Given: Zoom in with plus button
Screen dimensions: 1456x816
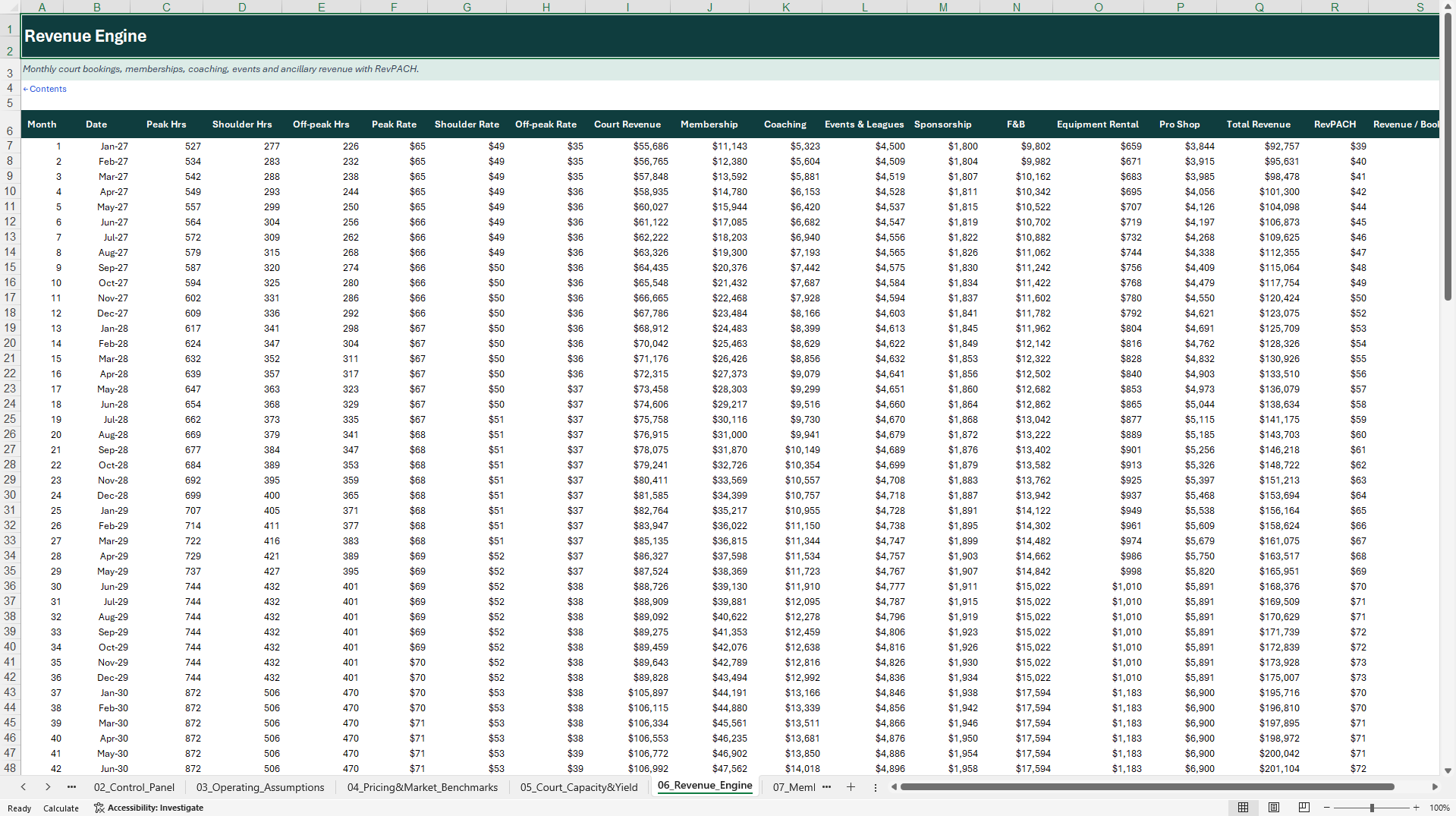Looking at the screenshot, I should 1416,808.
